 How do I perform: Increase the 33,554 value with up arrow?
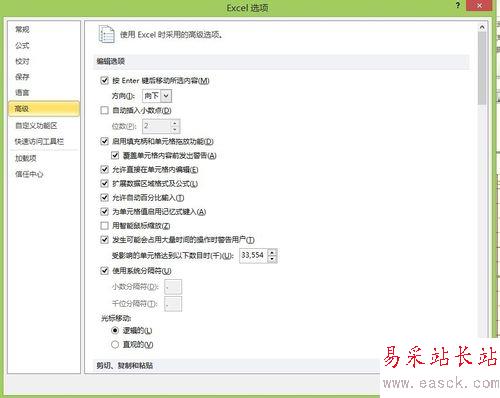272,252
